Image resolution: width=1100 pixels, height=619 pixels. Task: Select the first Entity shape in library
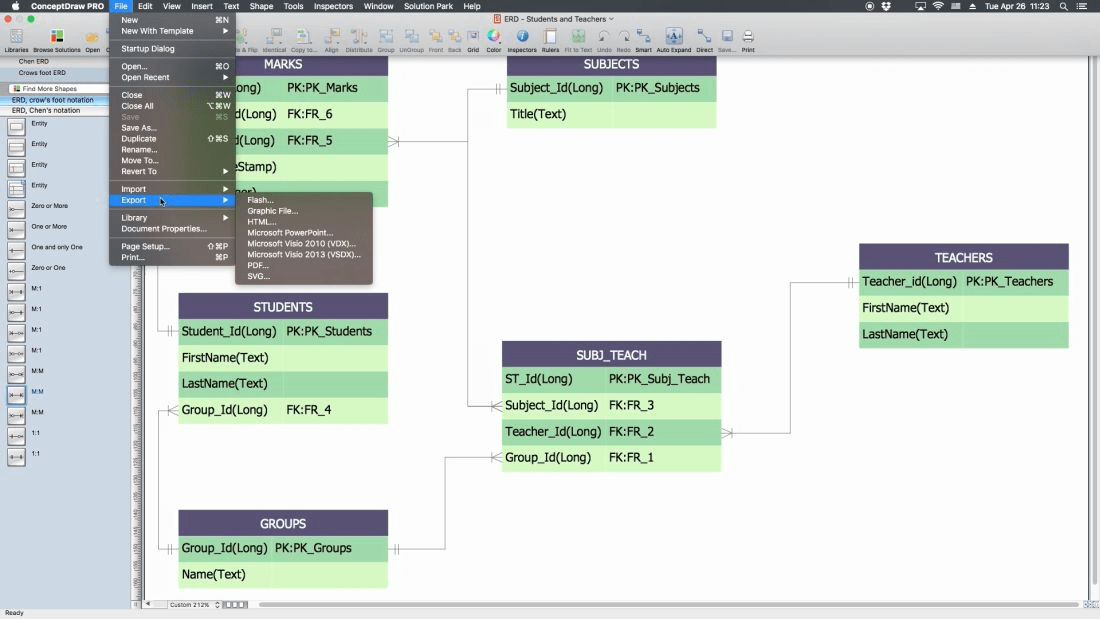click(x=16, y=126)
